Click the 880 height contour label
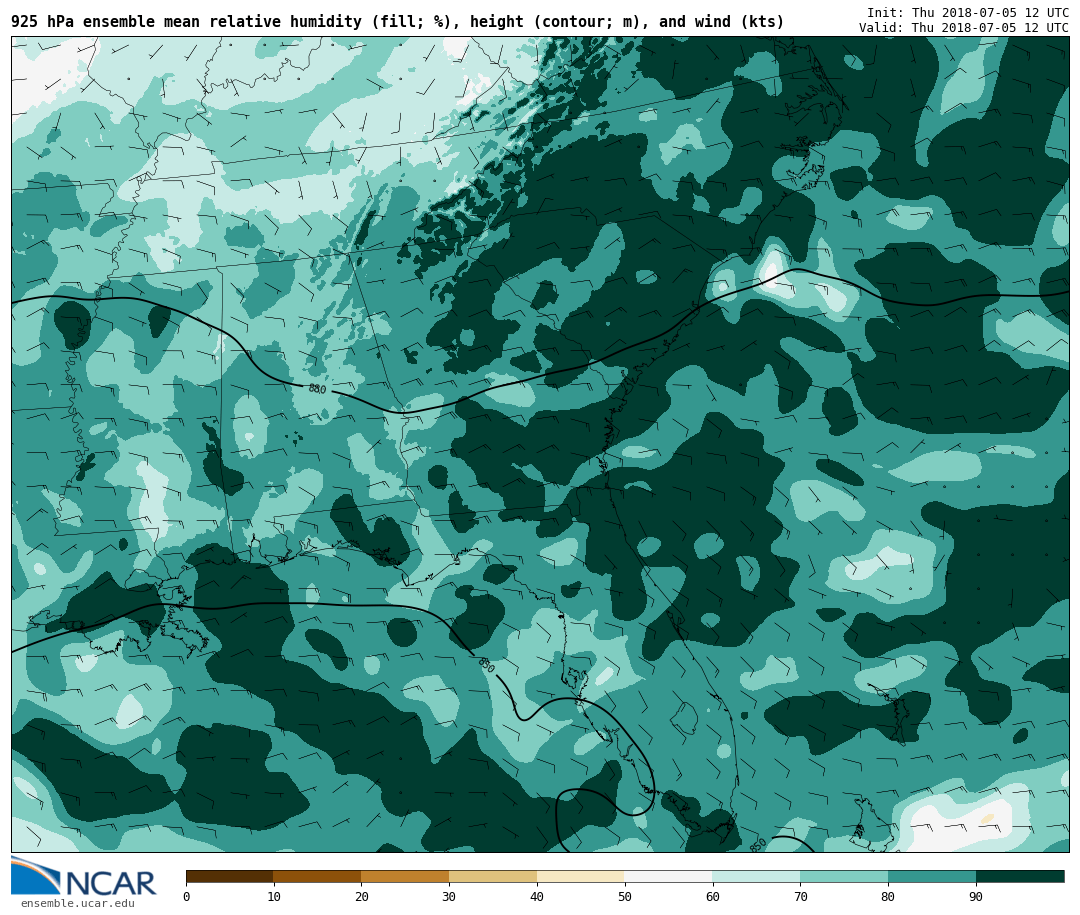The image size is (1080, 915). coord(317,389)
